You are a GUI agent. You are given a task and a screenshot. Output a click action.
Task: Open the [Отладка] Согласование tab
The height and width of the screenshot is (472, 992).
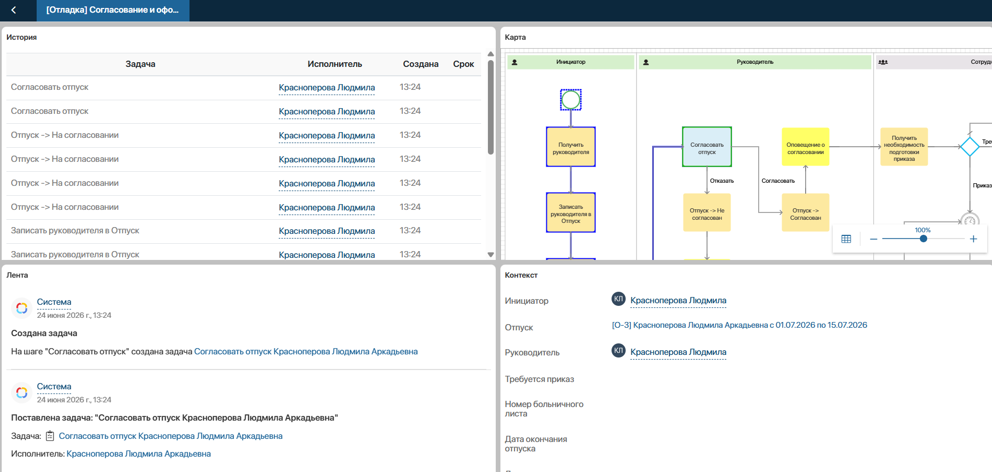point(113,11)
